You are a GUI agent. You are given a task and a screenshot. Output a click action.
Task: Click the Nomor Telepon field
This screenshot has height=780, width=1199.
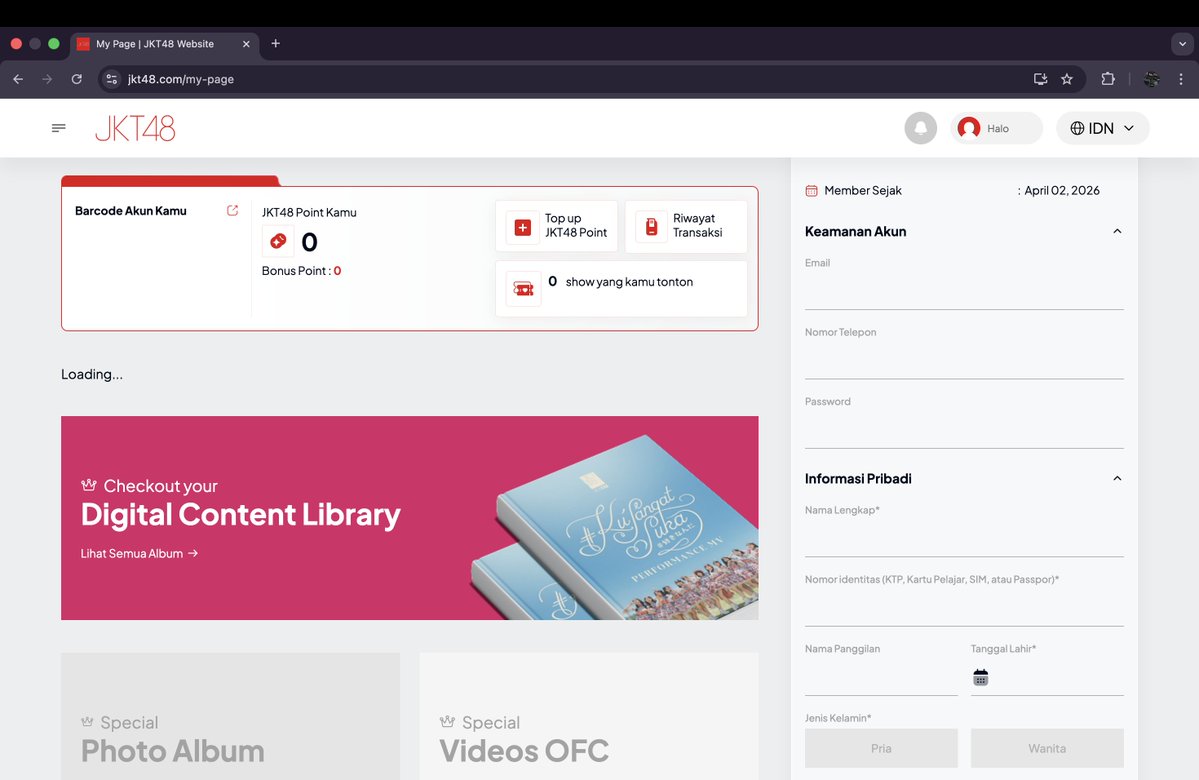click(964, 360)
